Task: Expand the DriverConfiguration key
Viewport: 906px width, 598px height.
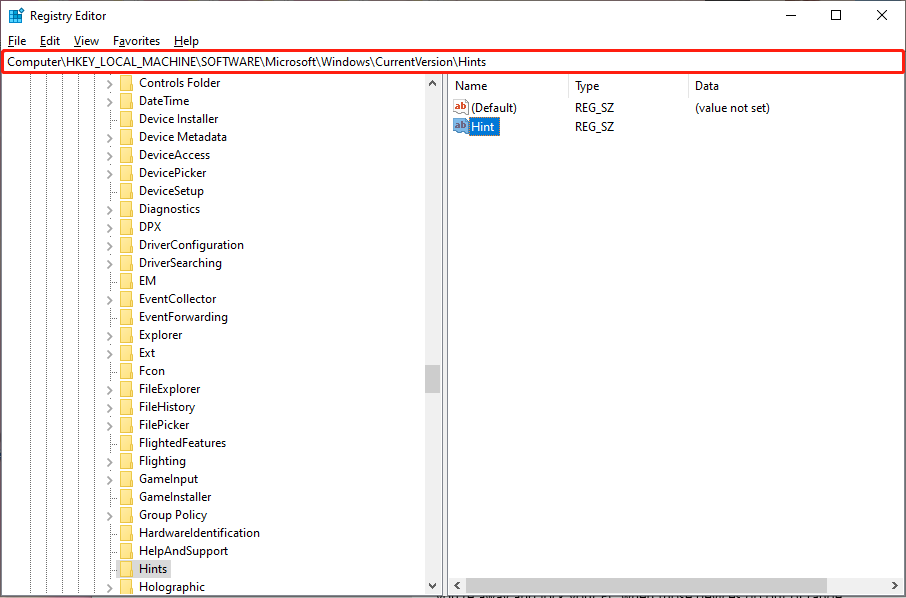Action: tap(110, 246)
